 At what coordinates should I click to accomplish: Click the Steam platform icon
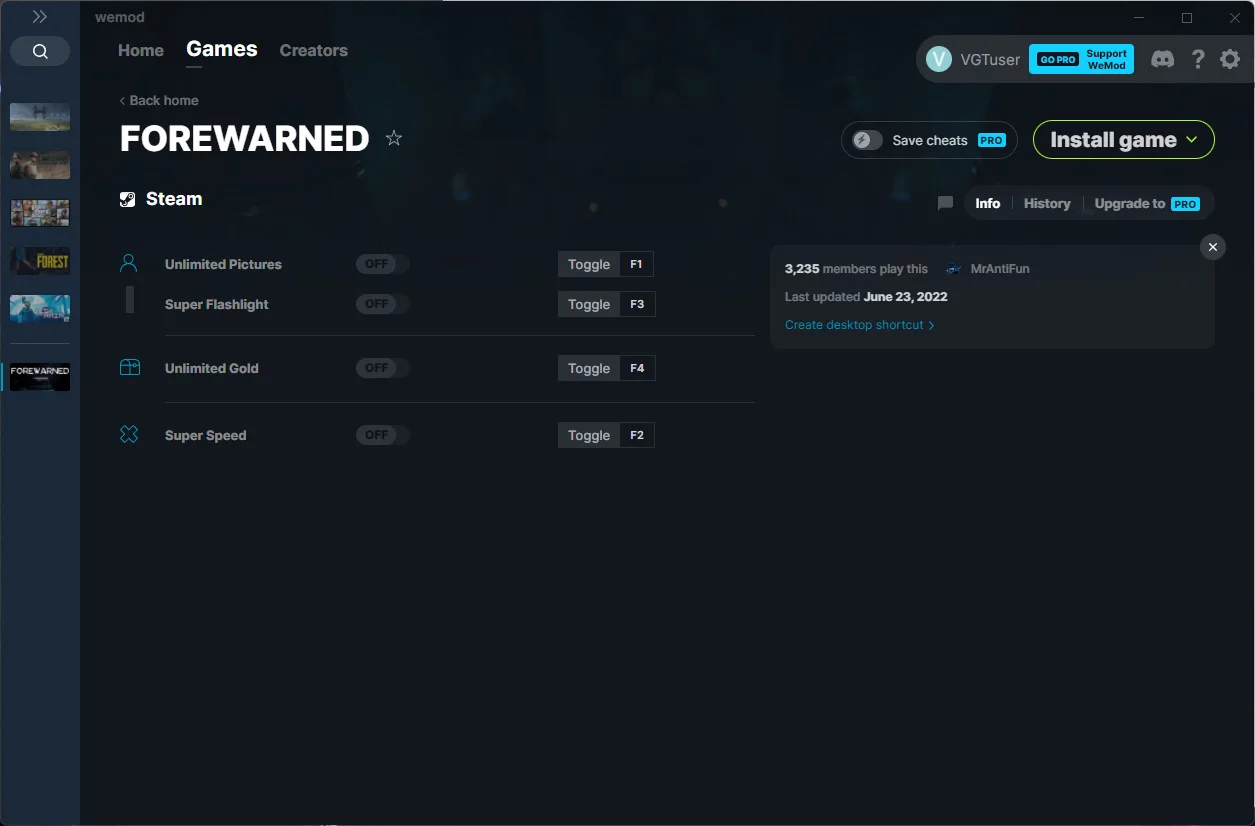[x=128, y=199]
